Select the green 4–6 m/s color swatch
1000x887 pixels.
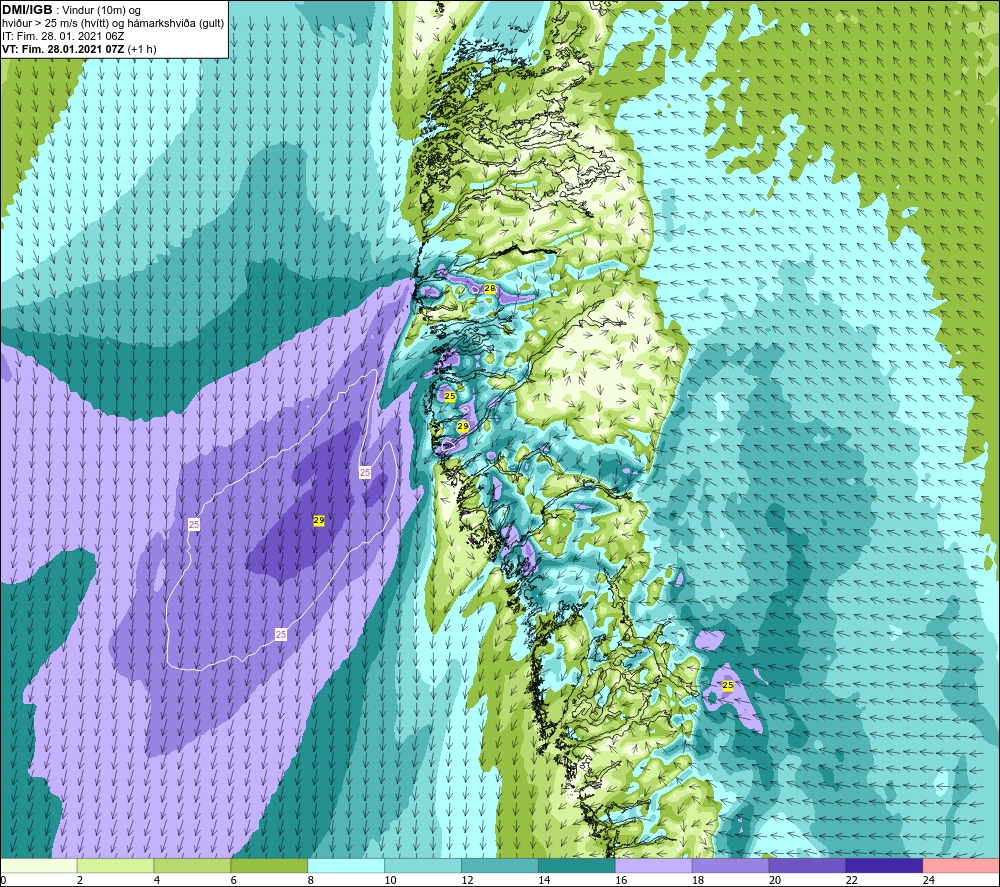192,865
